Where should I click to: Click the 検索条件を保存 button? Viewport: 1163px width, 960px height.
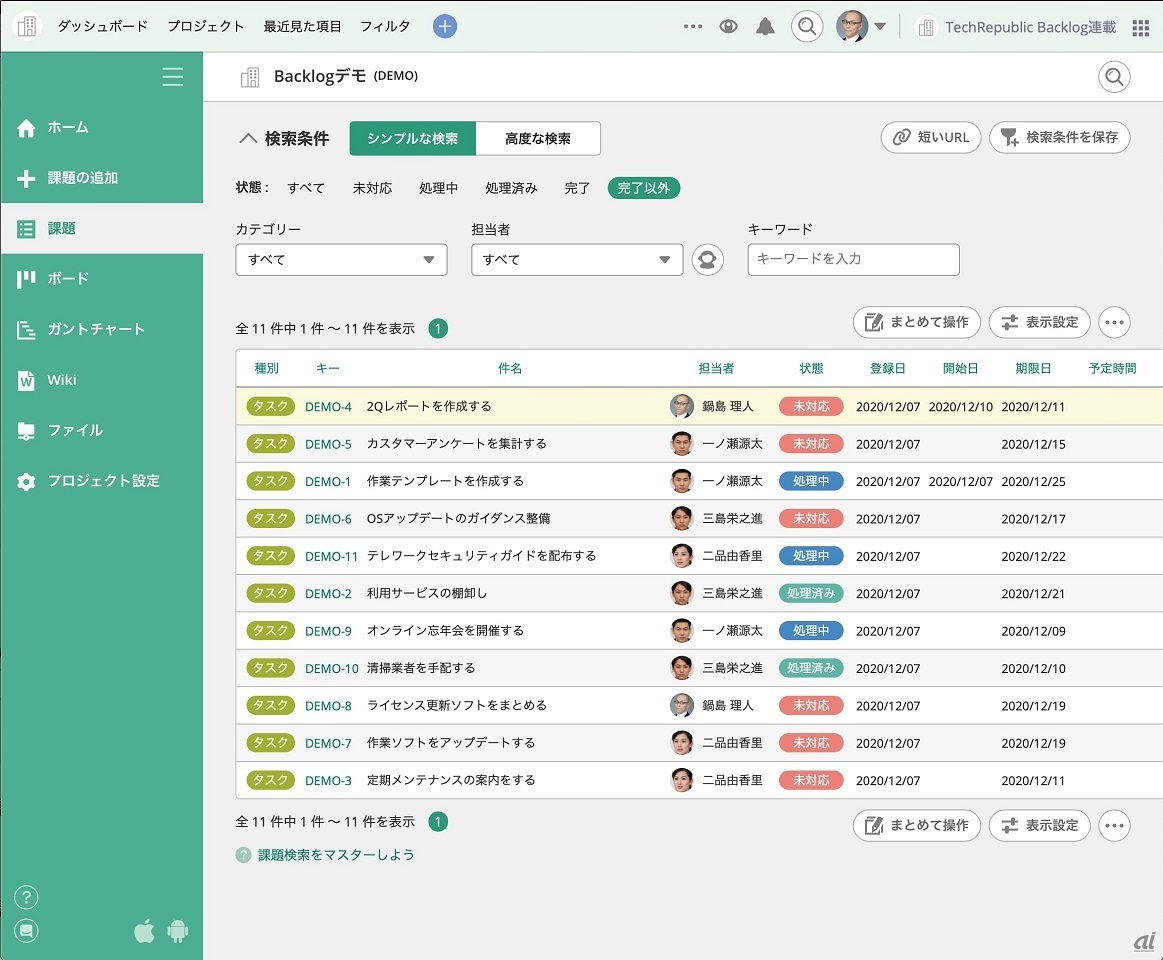click(x=1060, y=137)
